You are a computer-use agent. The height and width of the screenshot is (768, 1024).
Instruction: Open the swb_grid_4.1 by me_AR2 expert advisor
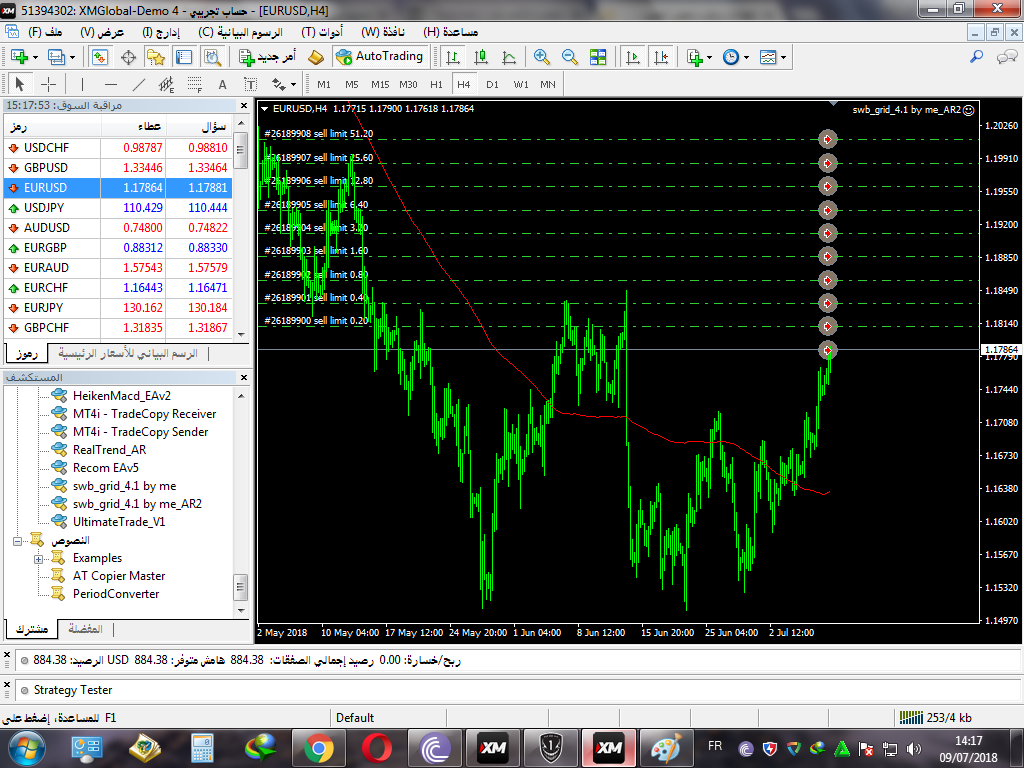pyautogui.click(x=136, y=504)
